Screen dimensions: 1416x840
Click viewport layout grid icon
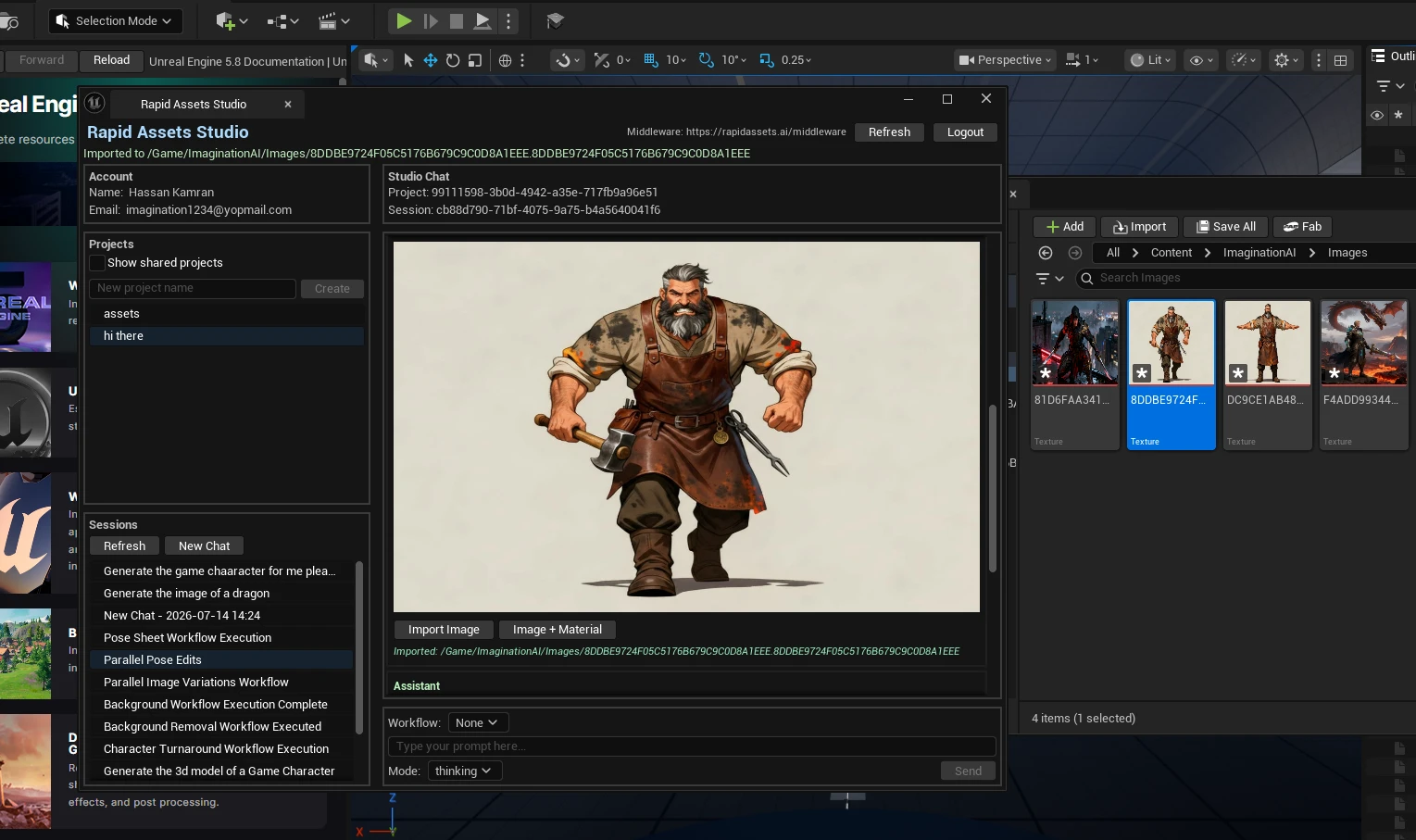tap(1340, 60)
